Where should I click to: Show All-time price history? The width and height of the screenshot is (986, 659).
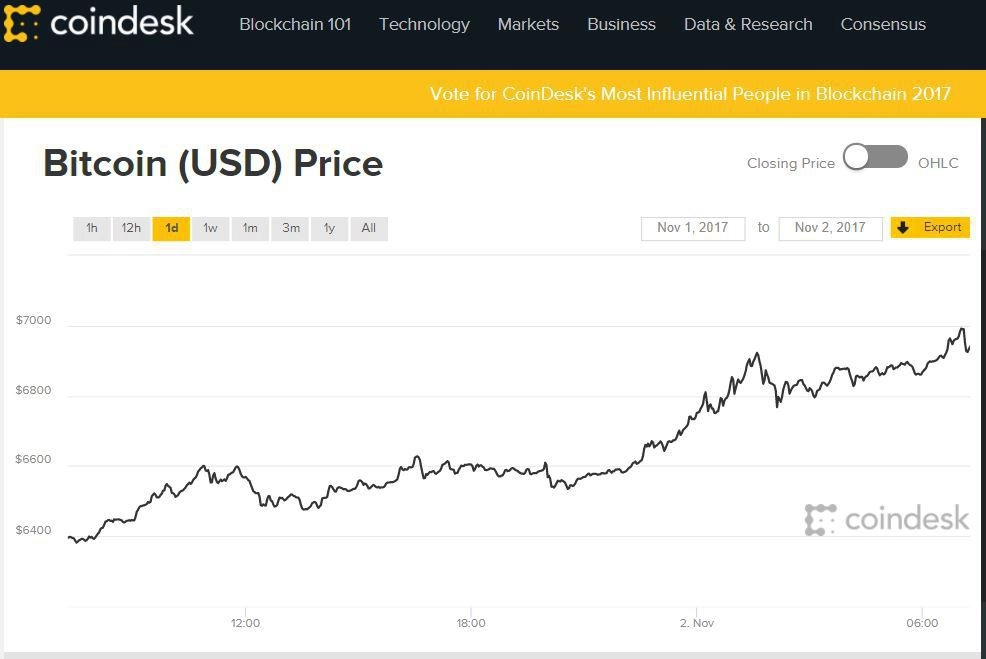tap(368, 228)
